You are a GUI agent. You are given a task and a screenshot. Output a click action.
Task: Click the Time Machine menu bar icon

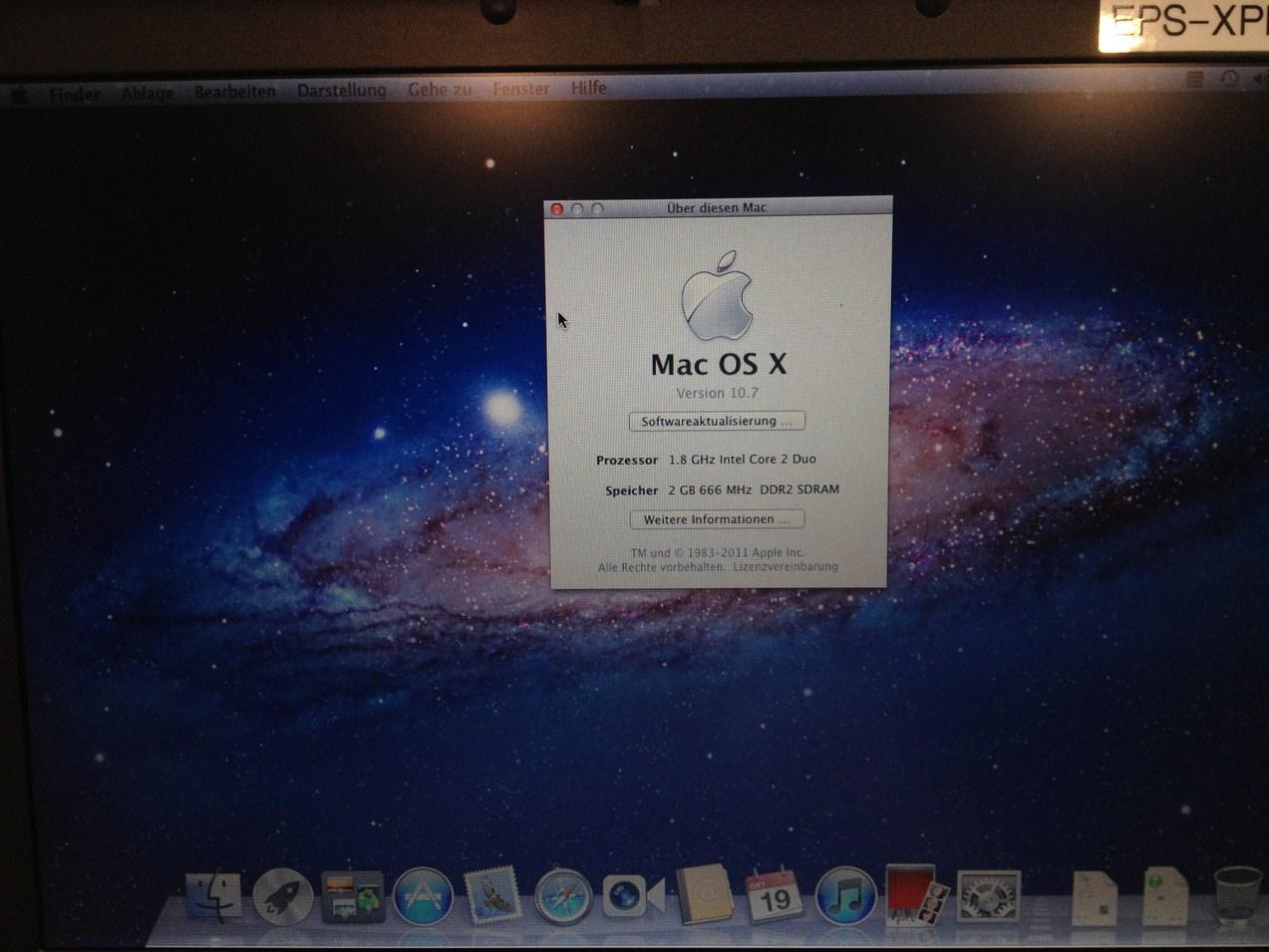(x=1229, y=79)
